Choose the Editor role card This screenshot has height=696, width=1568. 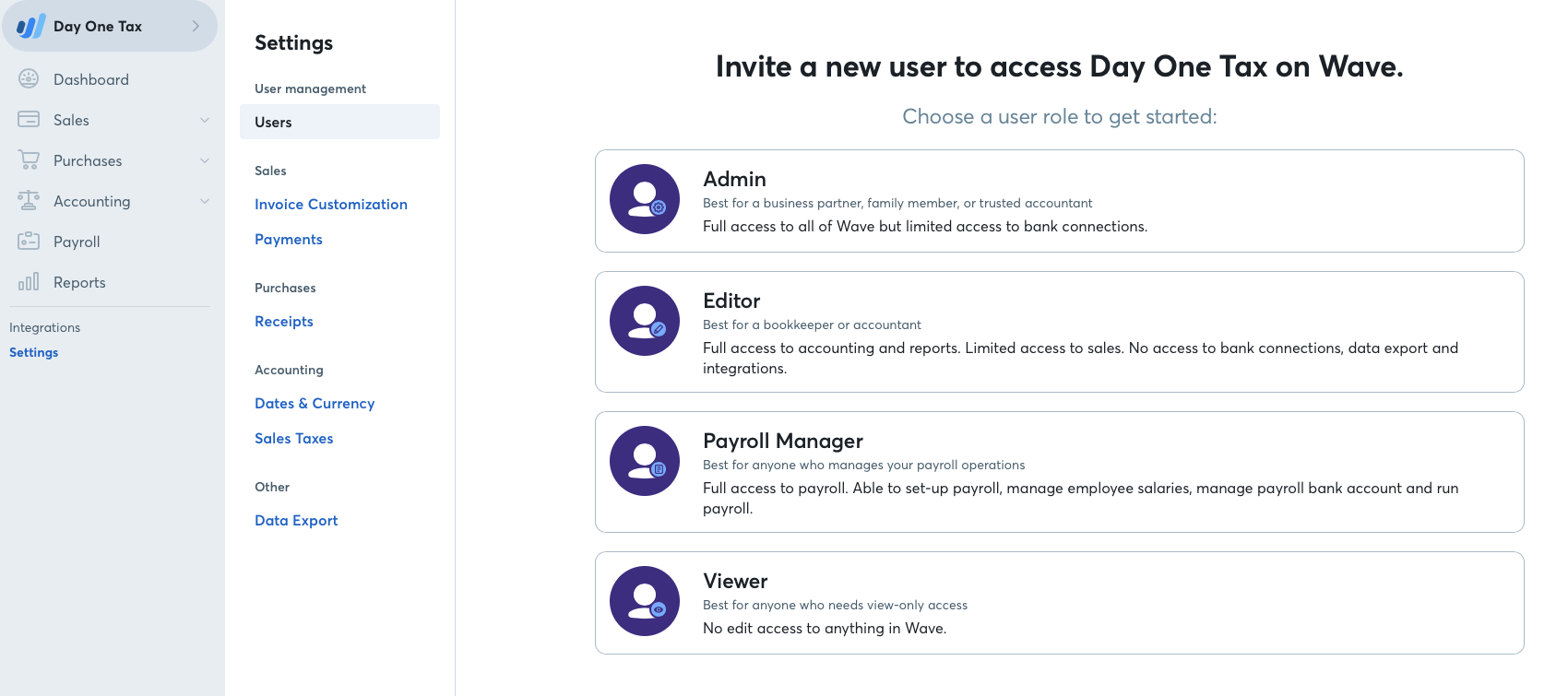coord(1059,332)
